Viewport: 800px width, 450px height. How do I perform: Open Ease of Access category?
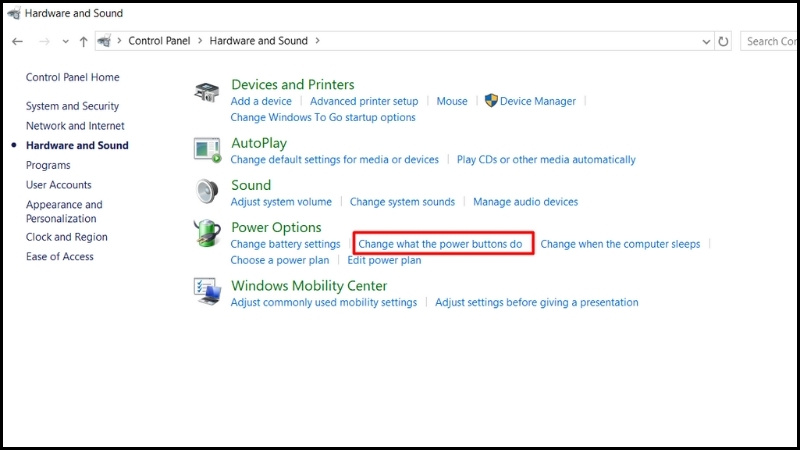(x=60, y=257)
